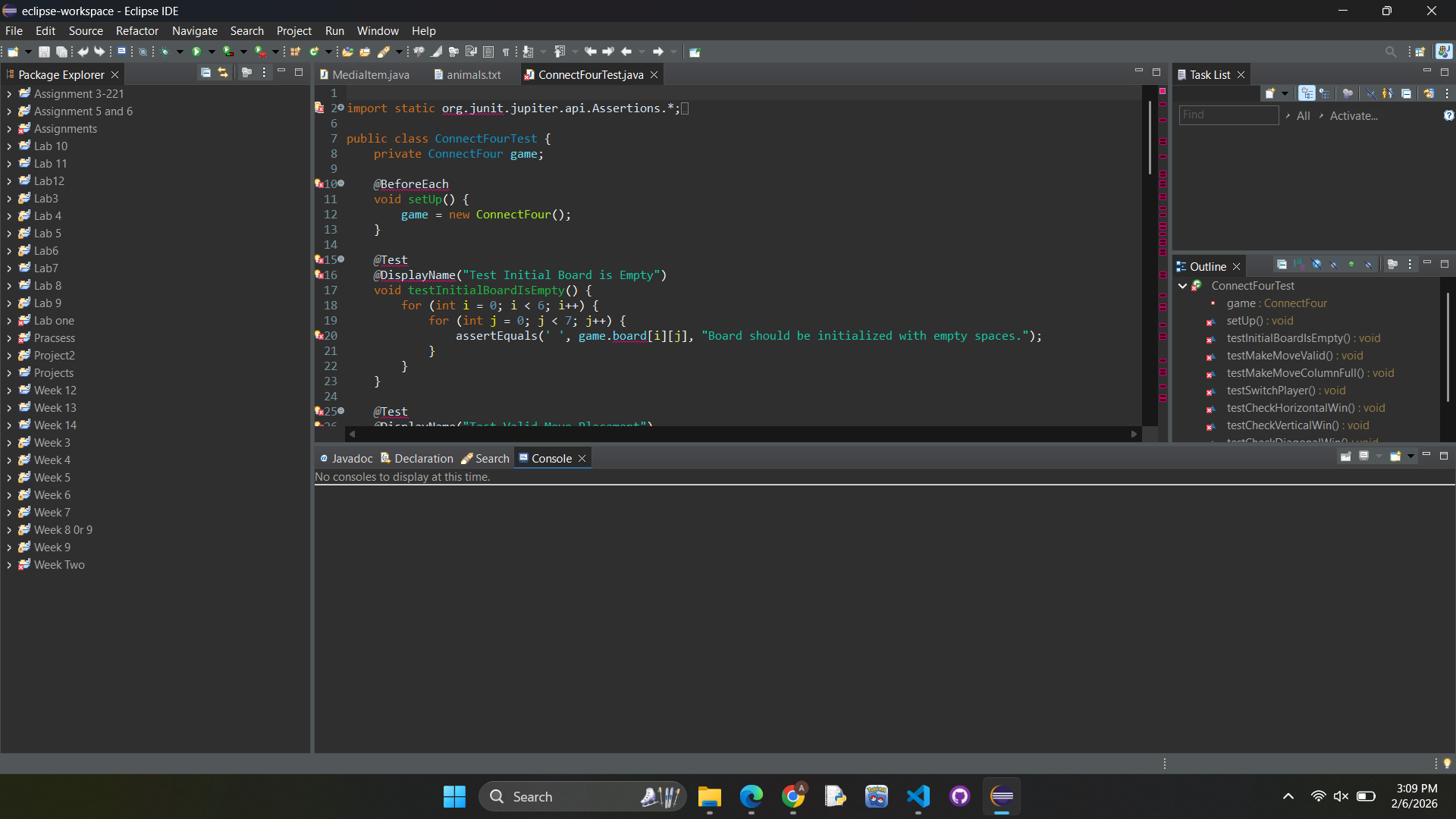Click Link with Editor in Package Explorer
1456x819 pixels.
pyautogui.click(x=223, y=73)
